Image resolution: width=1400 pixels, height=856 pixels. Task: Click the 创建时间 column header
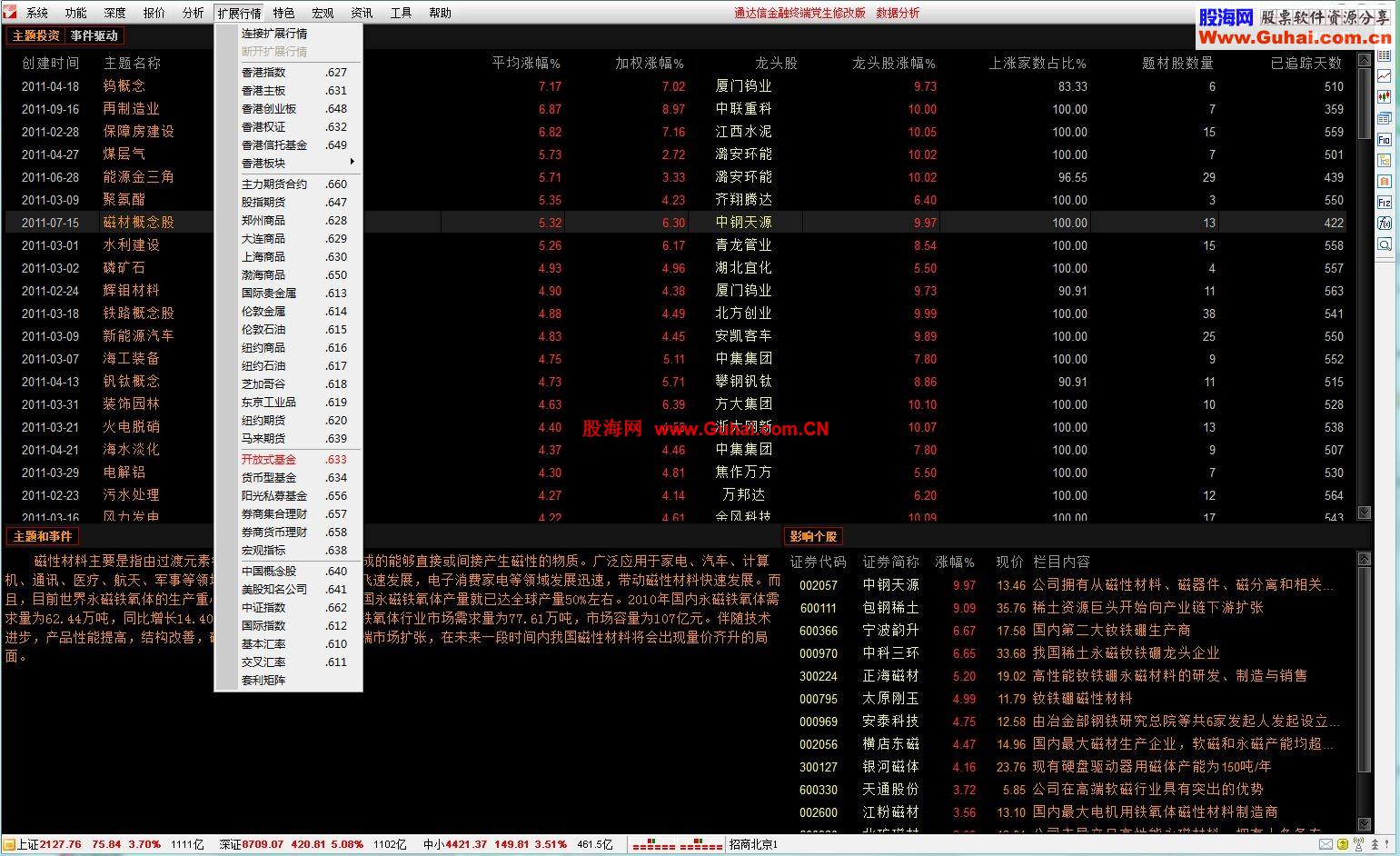pos(51,64)
